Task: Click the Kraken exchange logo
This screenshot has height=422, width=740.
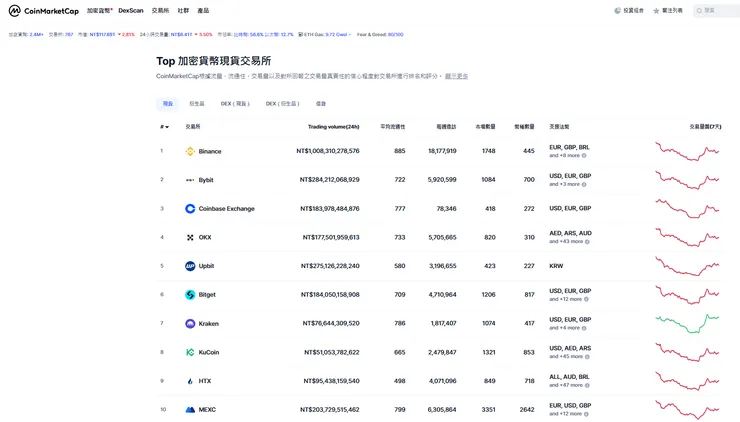Action: pyautogui.click(x=190, y=323)
